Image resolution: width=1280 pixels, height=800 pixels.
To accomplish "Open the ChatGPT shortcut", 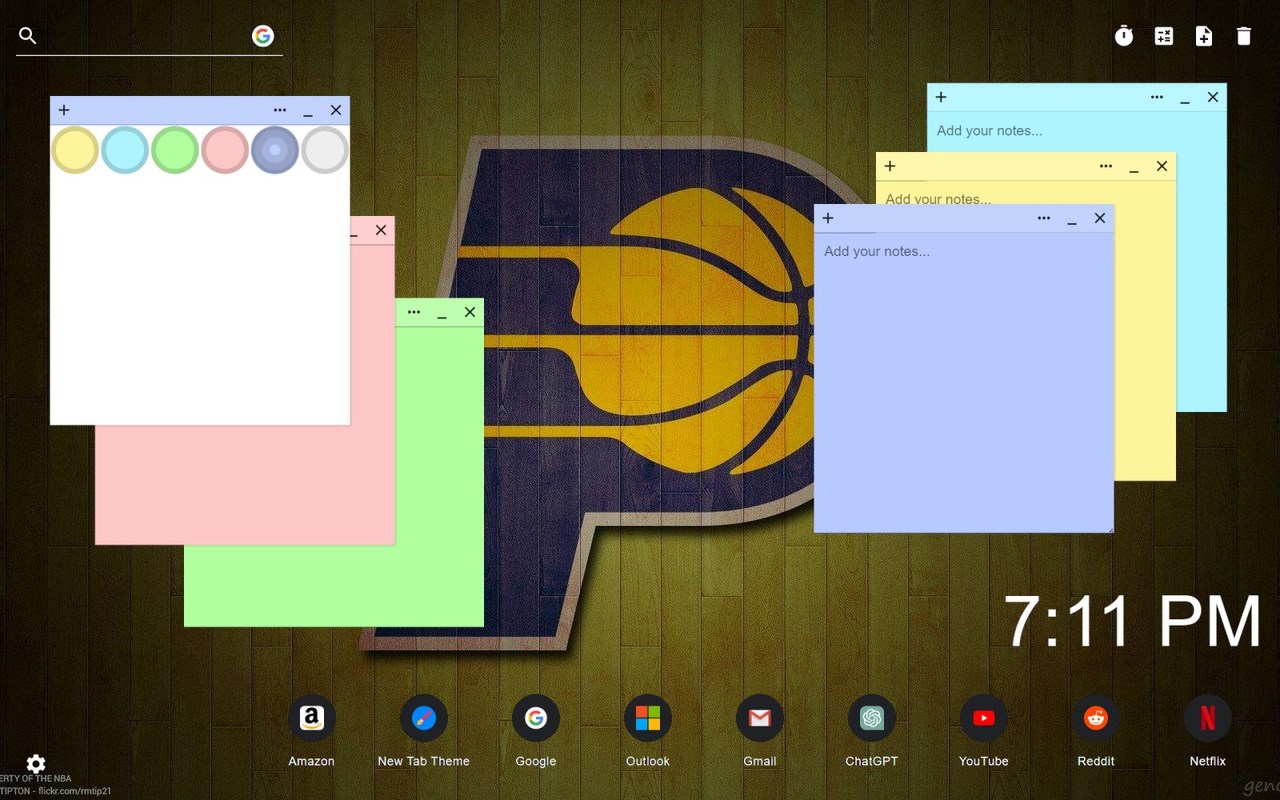I will click(872, 718).
